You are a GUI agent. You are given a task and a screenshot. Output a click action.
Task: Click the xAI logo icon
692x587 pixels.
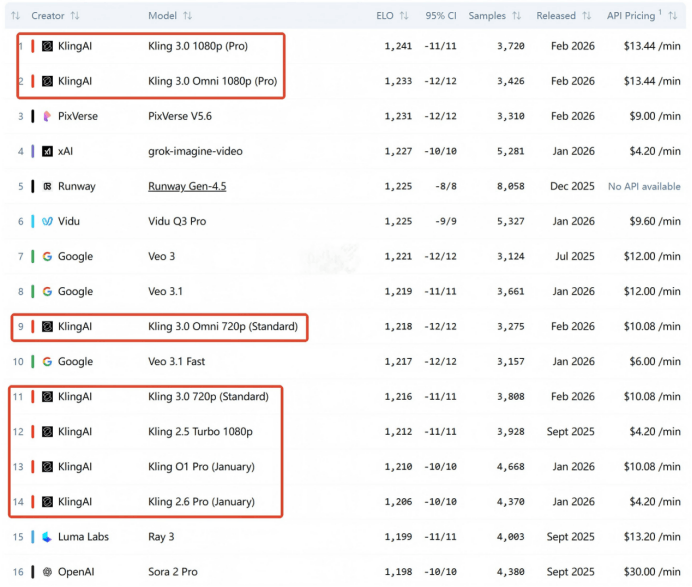(47, 151)
